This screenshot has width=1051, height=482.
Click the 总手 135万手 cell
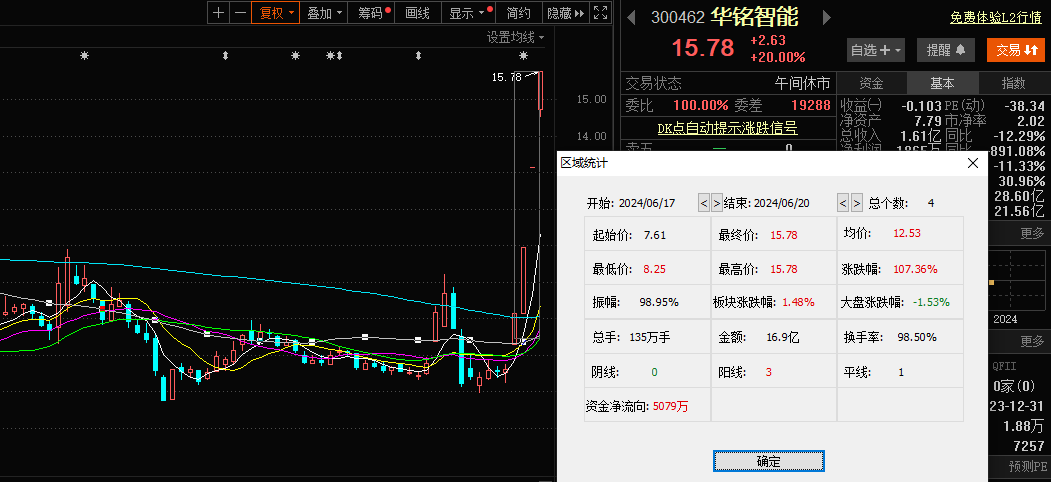(647, 337)
